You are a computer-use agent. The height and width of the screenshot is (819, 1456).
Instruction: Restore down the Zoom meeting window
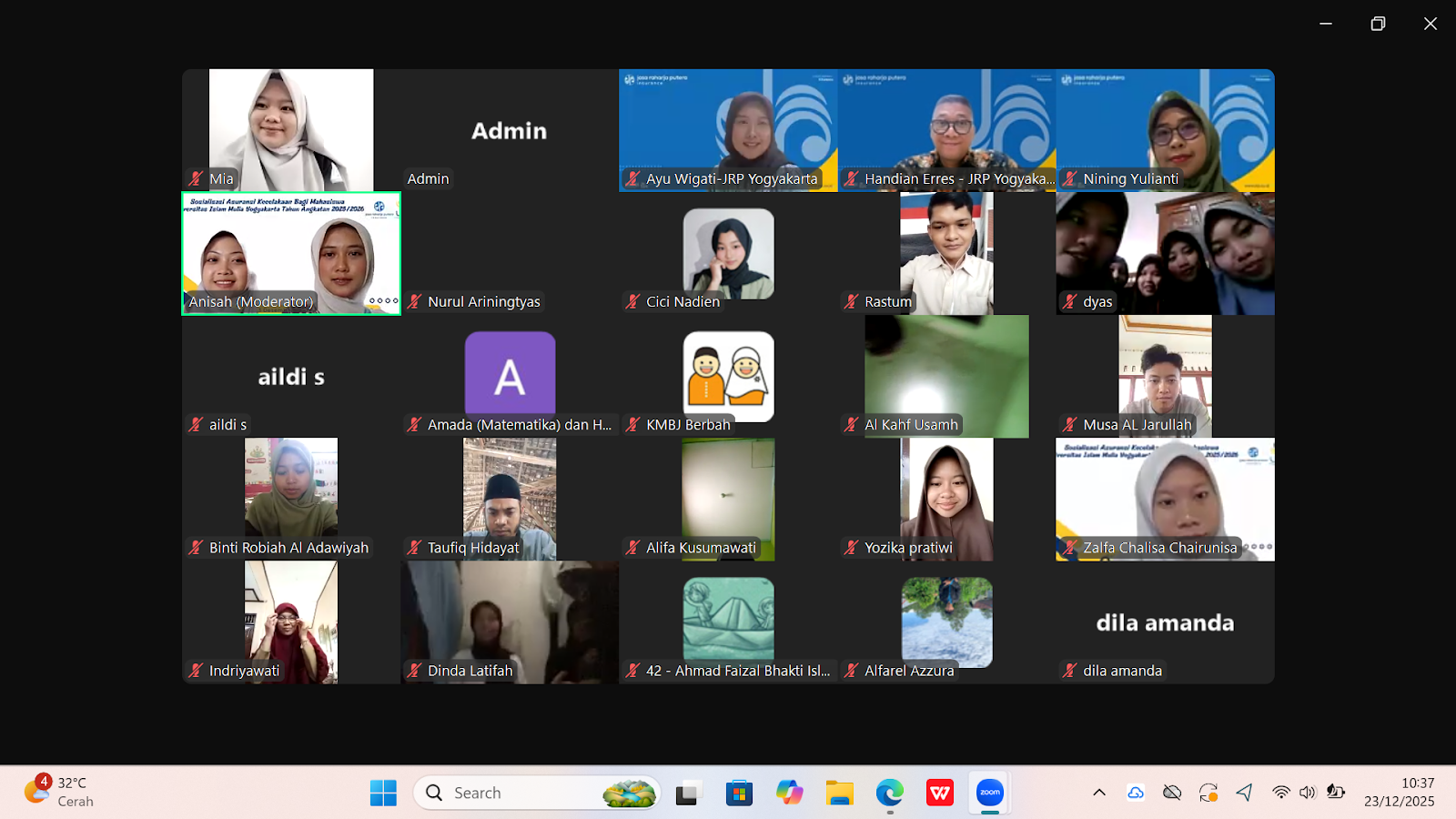(1378, 24)
